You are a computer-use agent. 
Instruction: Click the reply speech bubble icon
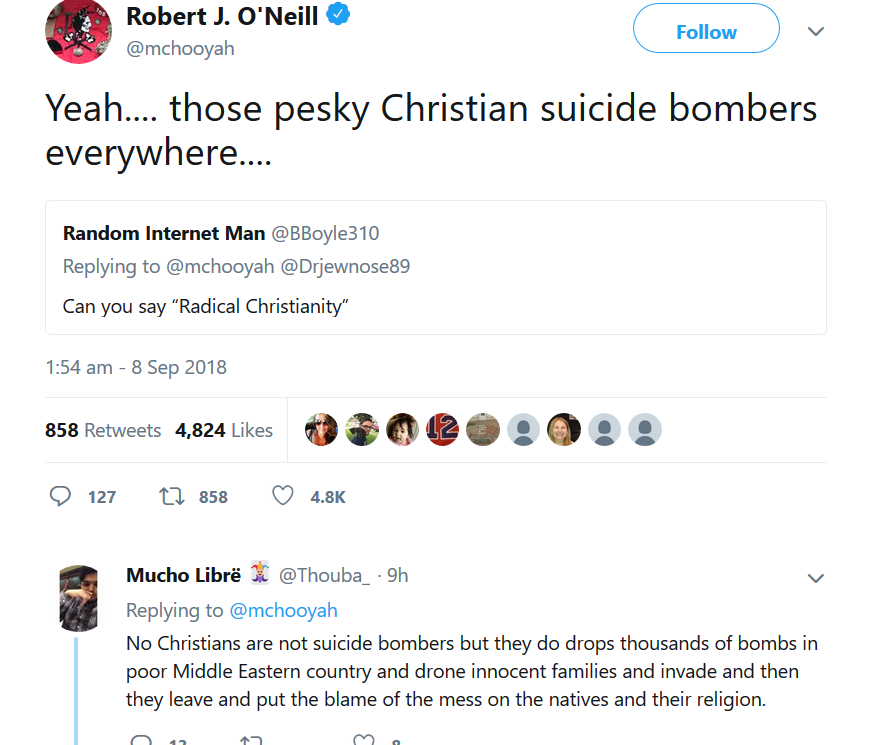(x=60, y=496)
